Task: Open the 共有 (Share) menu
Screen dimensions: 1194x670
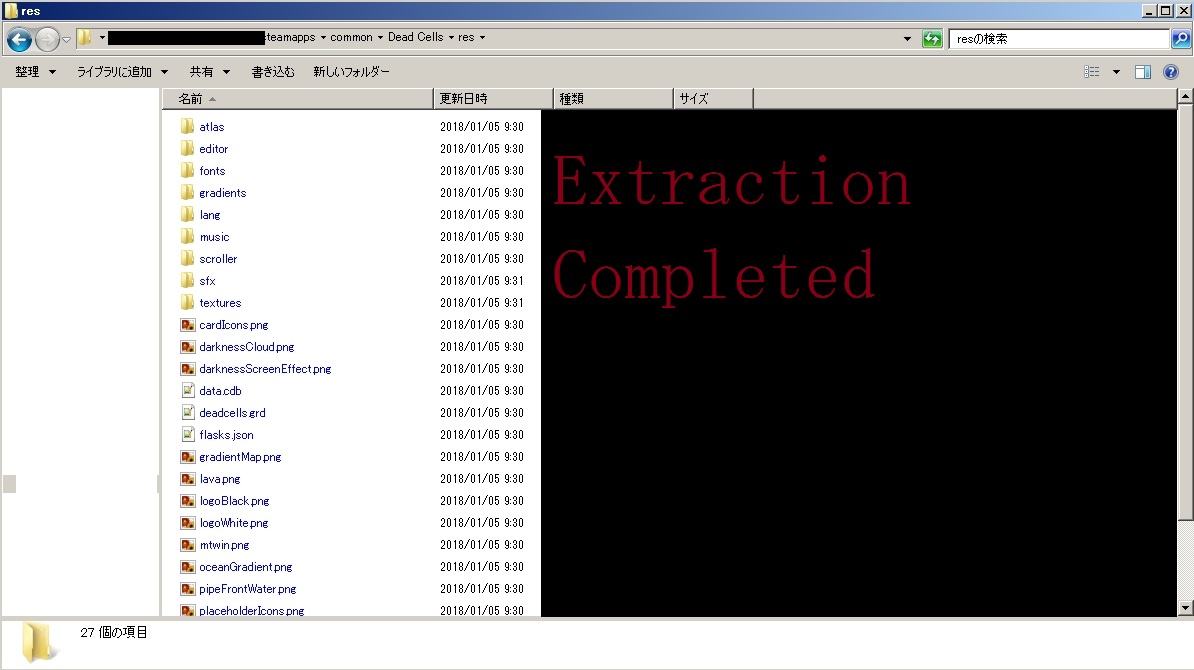Action: pos(209,72)
